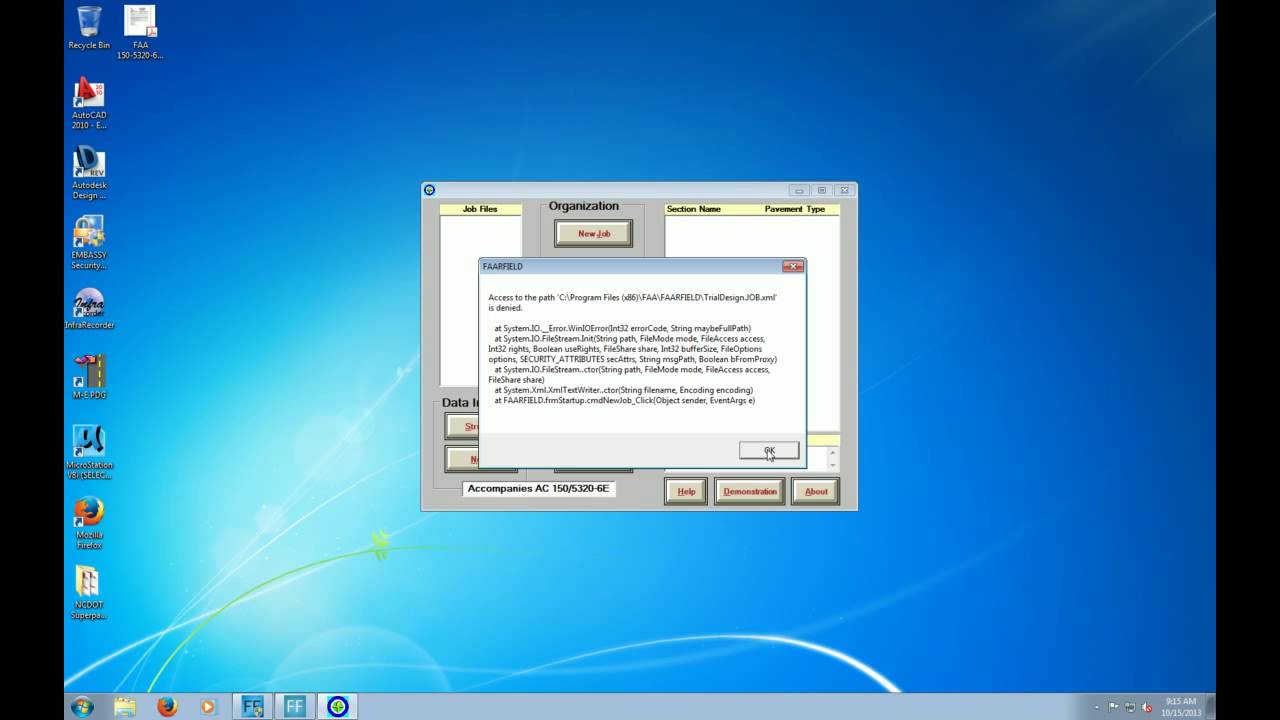Click the Section Name column header
The width and height of the screenshot is (1280, 720).
pos(694,209)
